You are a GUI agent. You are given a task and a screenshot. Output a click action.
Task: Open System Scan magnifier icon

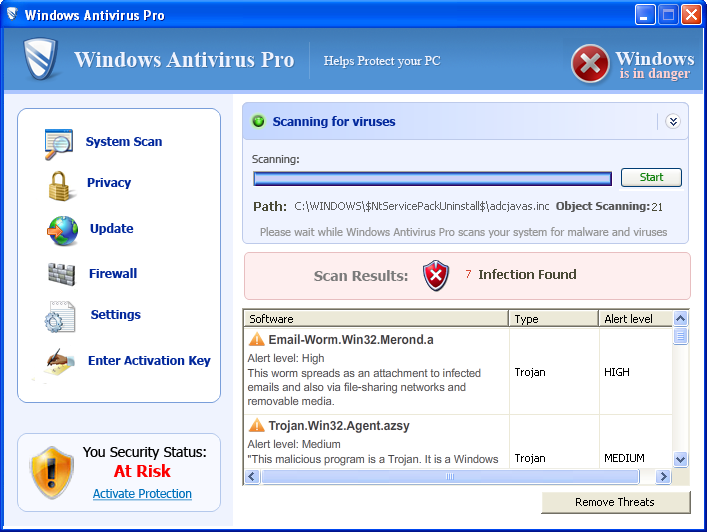click(x=59, y=144)
